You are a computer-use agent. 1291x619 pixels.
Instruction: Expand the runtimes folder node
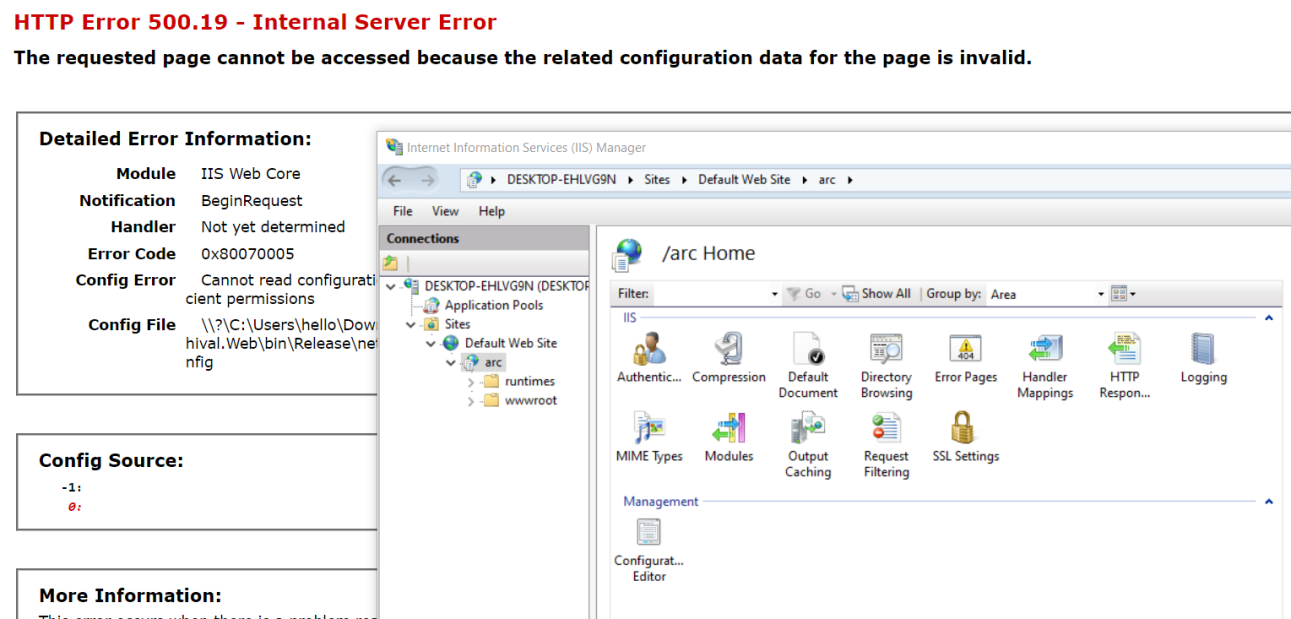[471, 381]
